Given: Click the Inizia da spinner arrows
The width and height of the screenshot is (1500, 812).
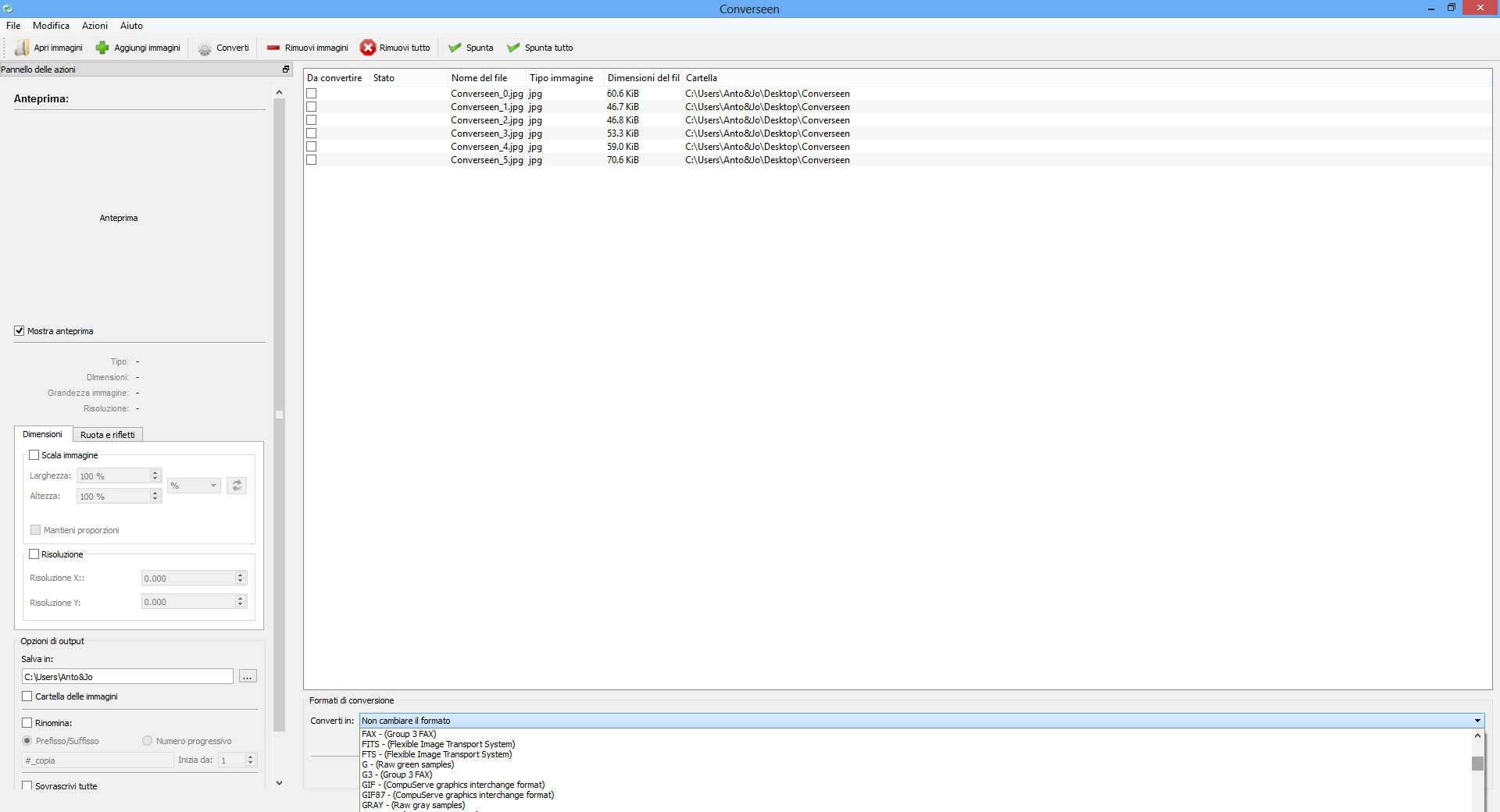Looking at the screenshot, I should click(x=251, y=760).
